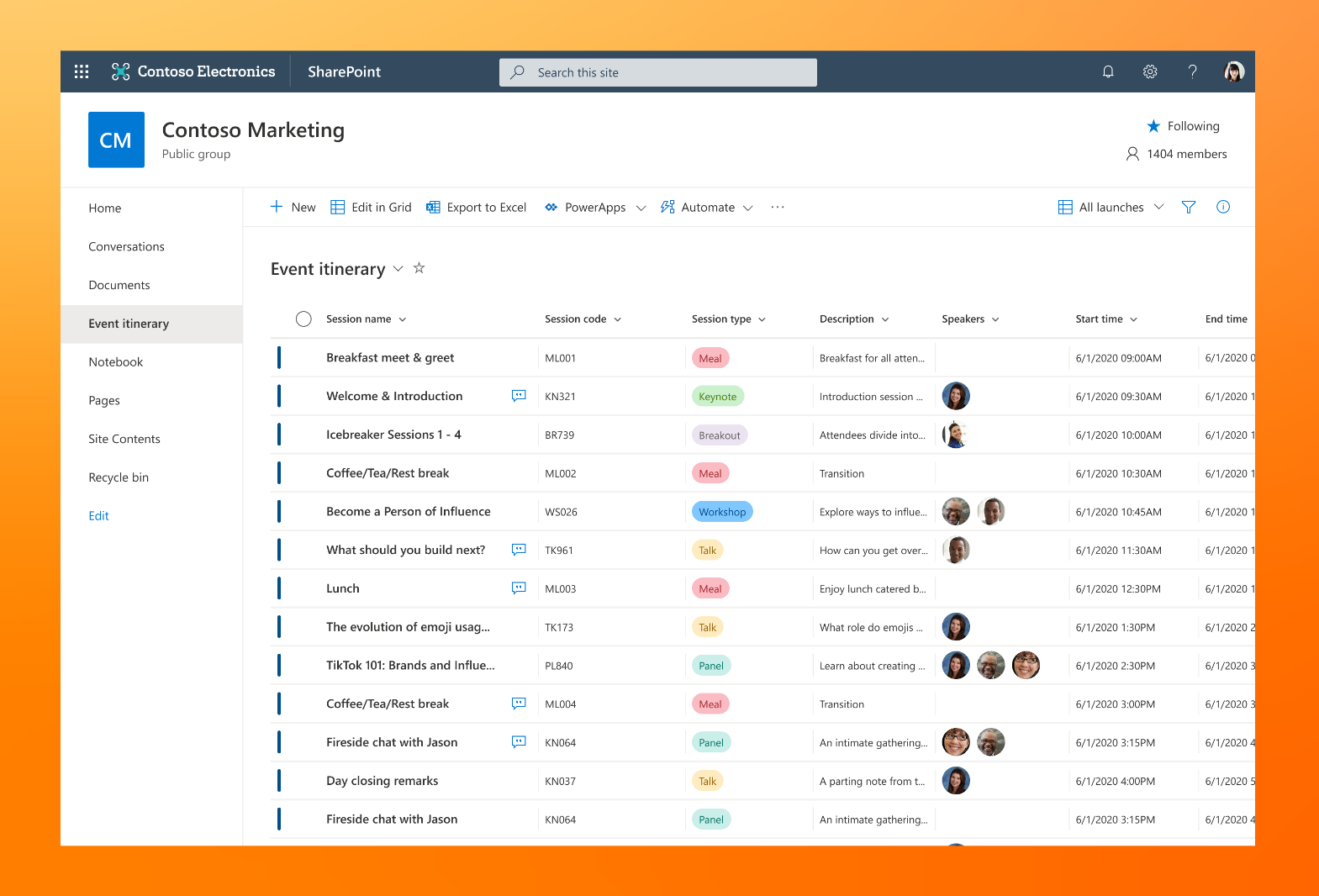Click the session code WS026
Viewport: 1319px width, 896px height.
click(x=561, y=512)
